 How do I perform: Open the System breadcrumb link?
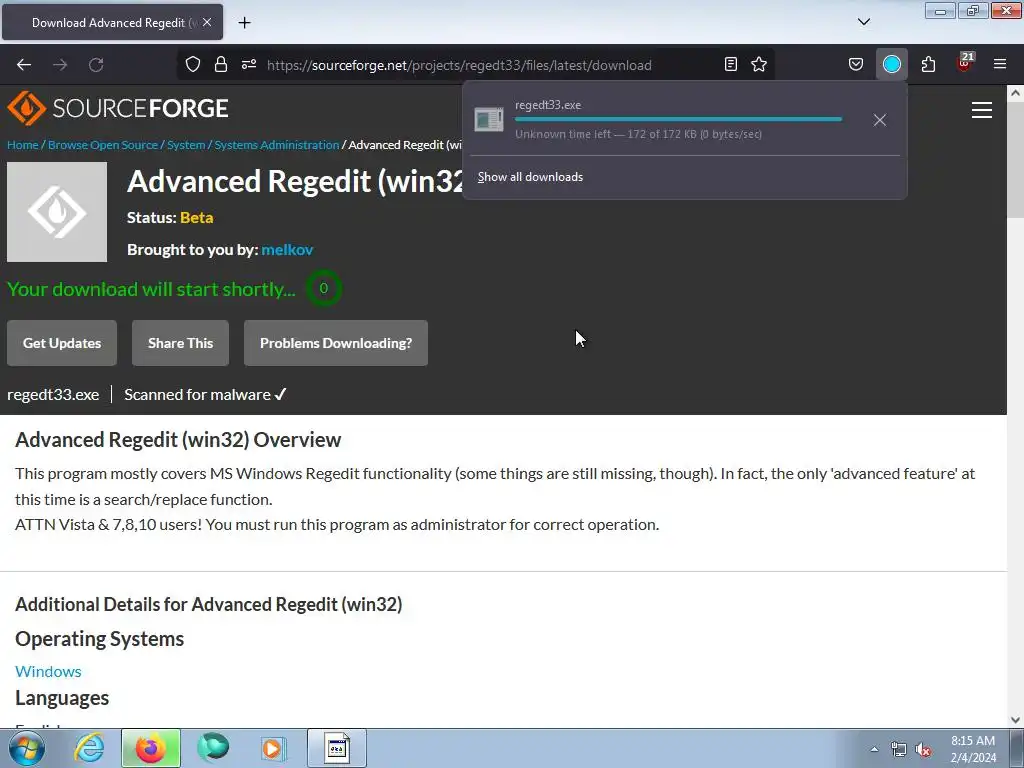[186, 145]
